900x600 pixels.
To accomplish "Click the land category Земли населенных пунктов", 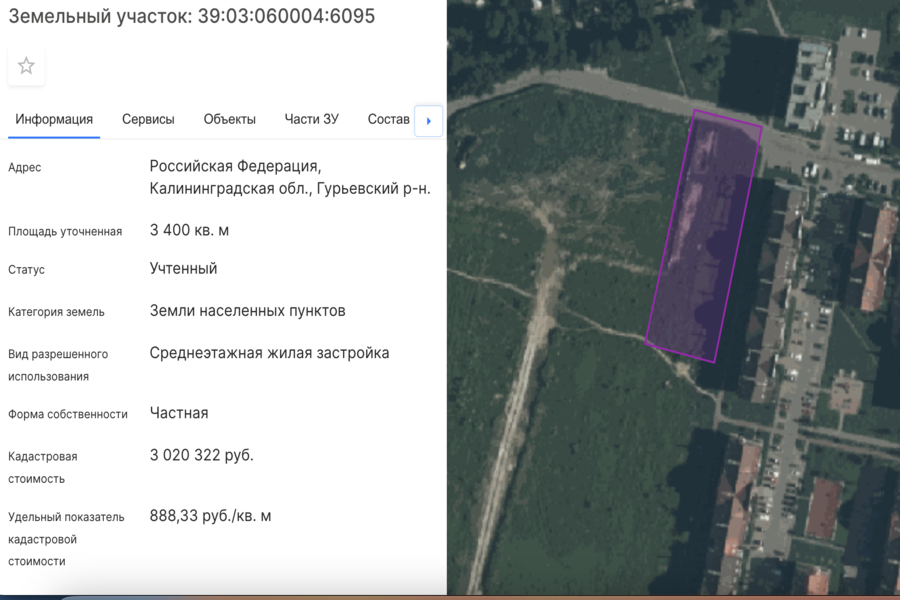I will [x=248, y=310].
